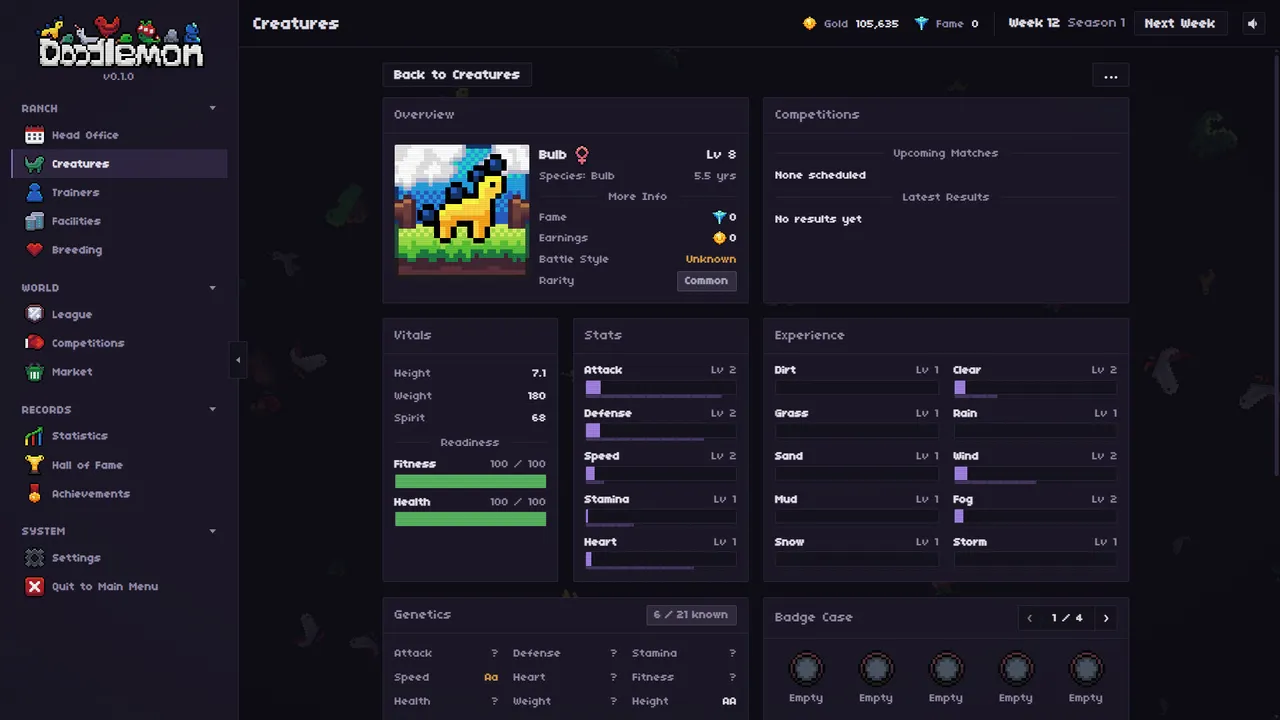Click the middle empty badge slot

tap(946, 668)
